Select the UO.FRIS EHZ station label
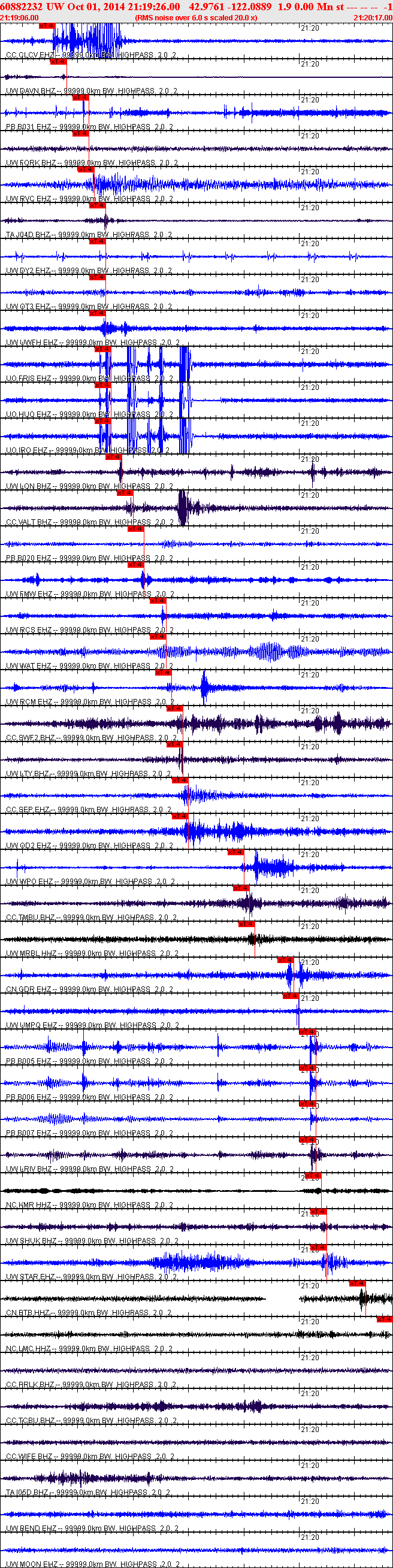 point(29,378)
